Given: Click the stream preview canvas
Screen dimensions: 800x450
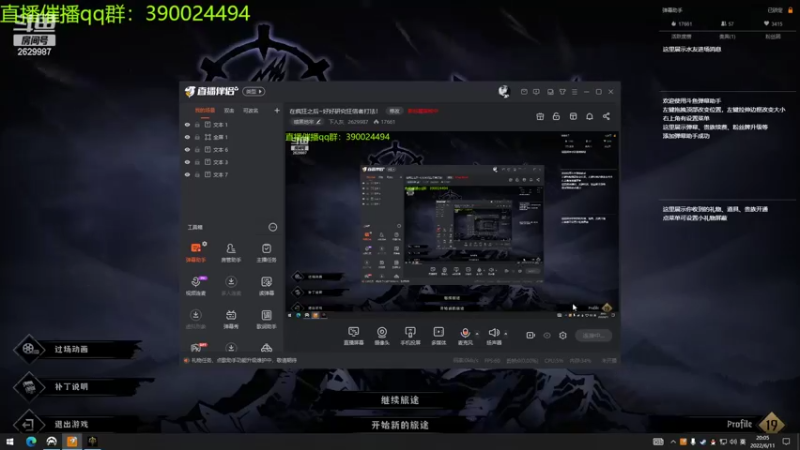Looking at the screenshot, I should coord(451,225).
